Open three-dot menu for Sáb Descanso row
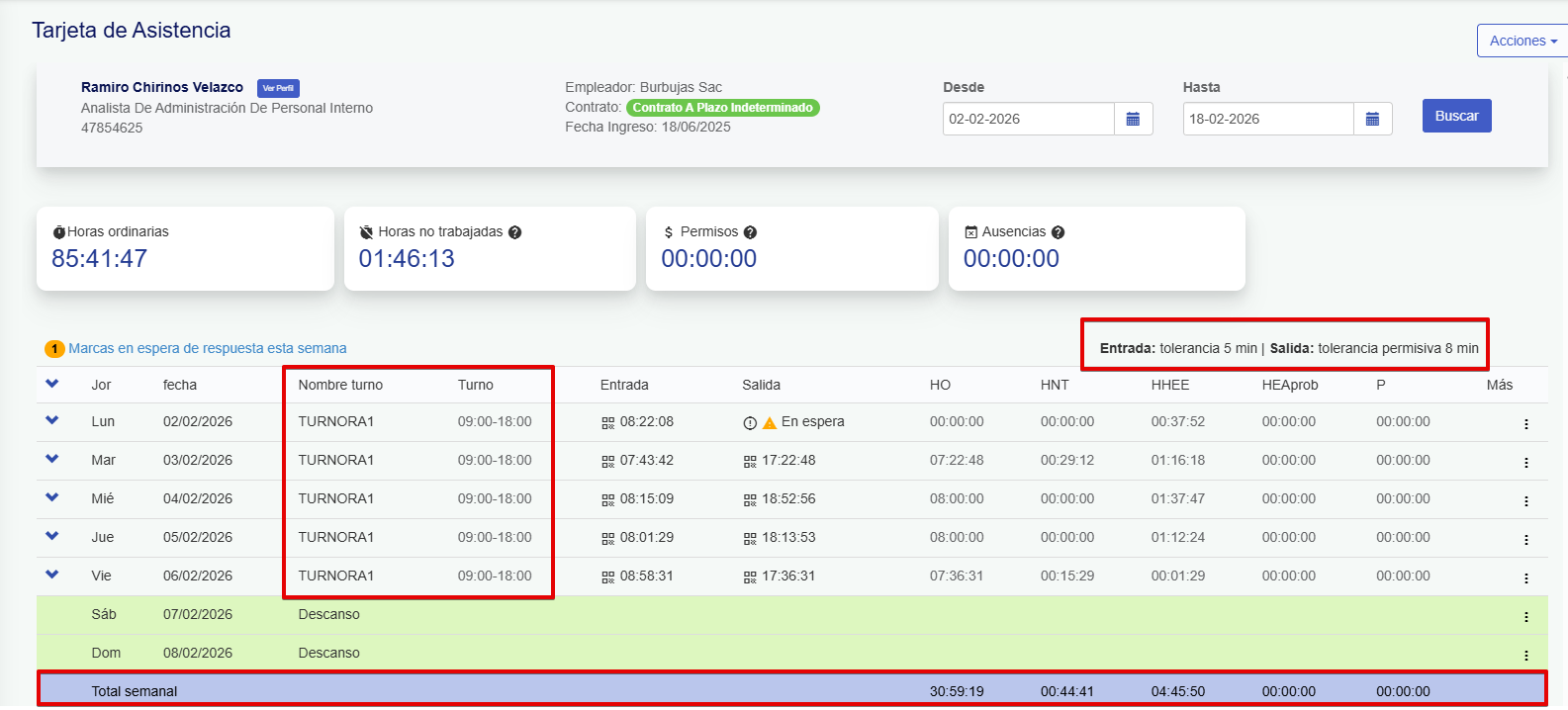 [x=1525, y=616]
